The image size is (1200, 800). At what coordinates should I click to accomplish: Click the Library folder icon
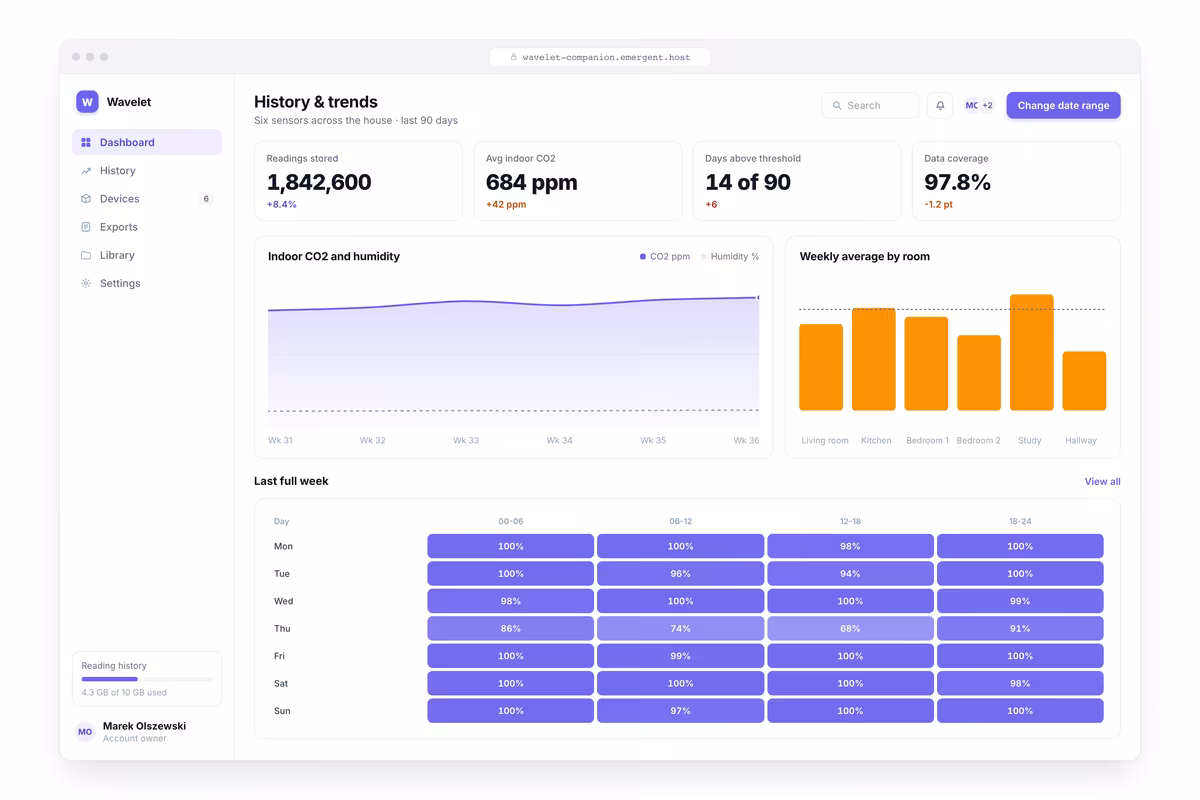[x=86, y=255]
